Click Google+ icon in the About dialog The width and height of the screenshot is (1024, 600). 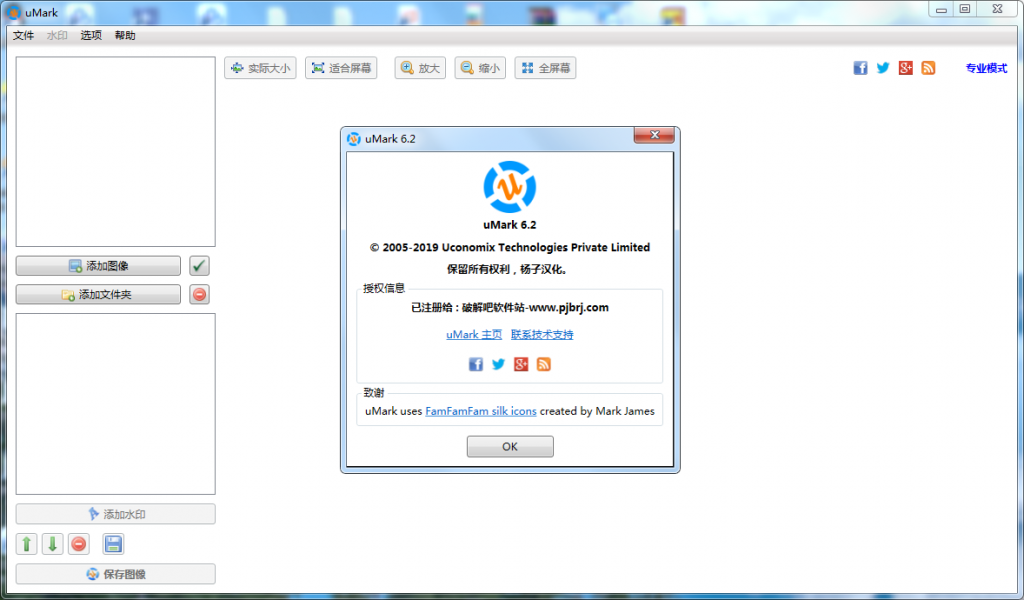(x=520, y=364)
